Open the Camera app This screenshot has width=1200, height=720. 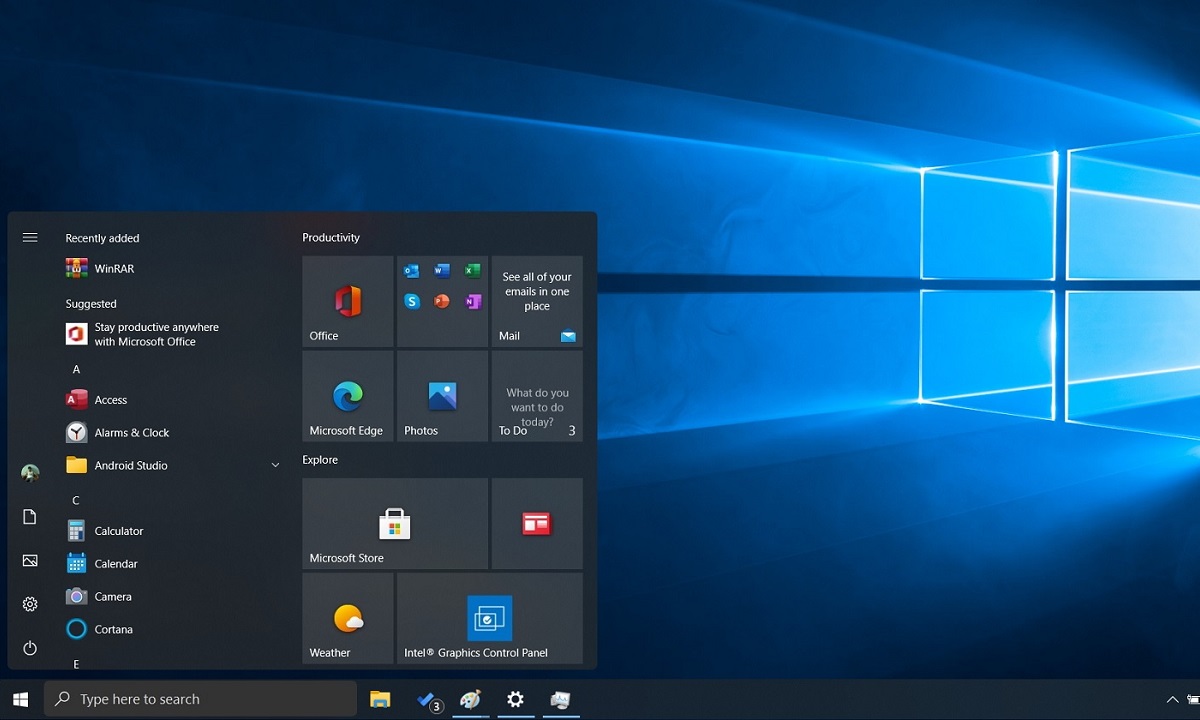click(x=113, y=596)
